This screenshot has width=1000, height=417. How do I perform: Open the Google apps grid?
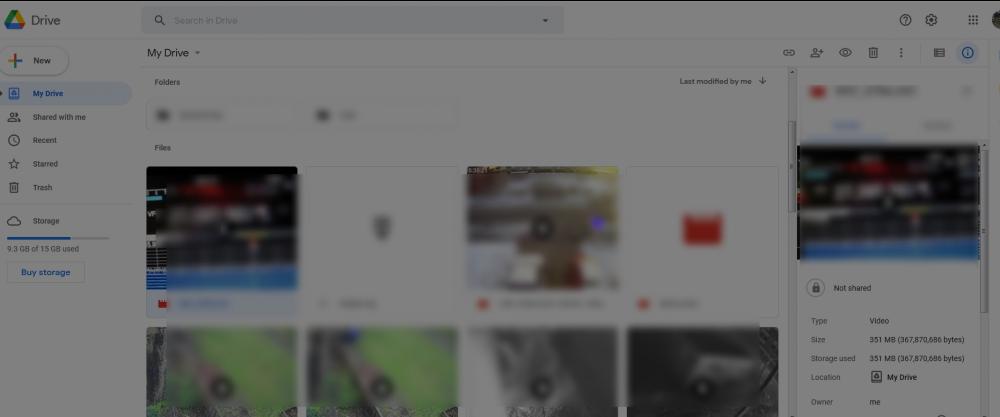tap(973, 20)
